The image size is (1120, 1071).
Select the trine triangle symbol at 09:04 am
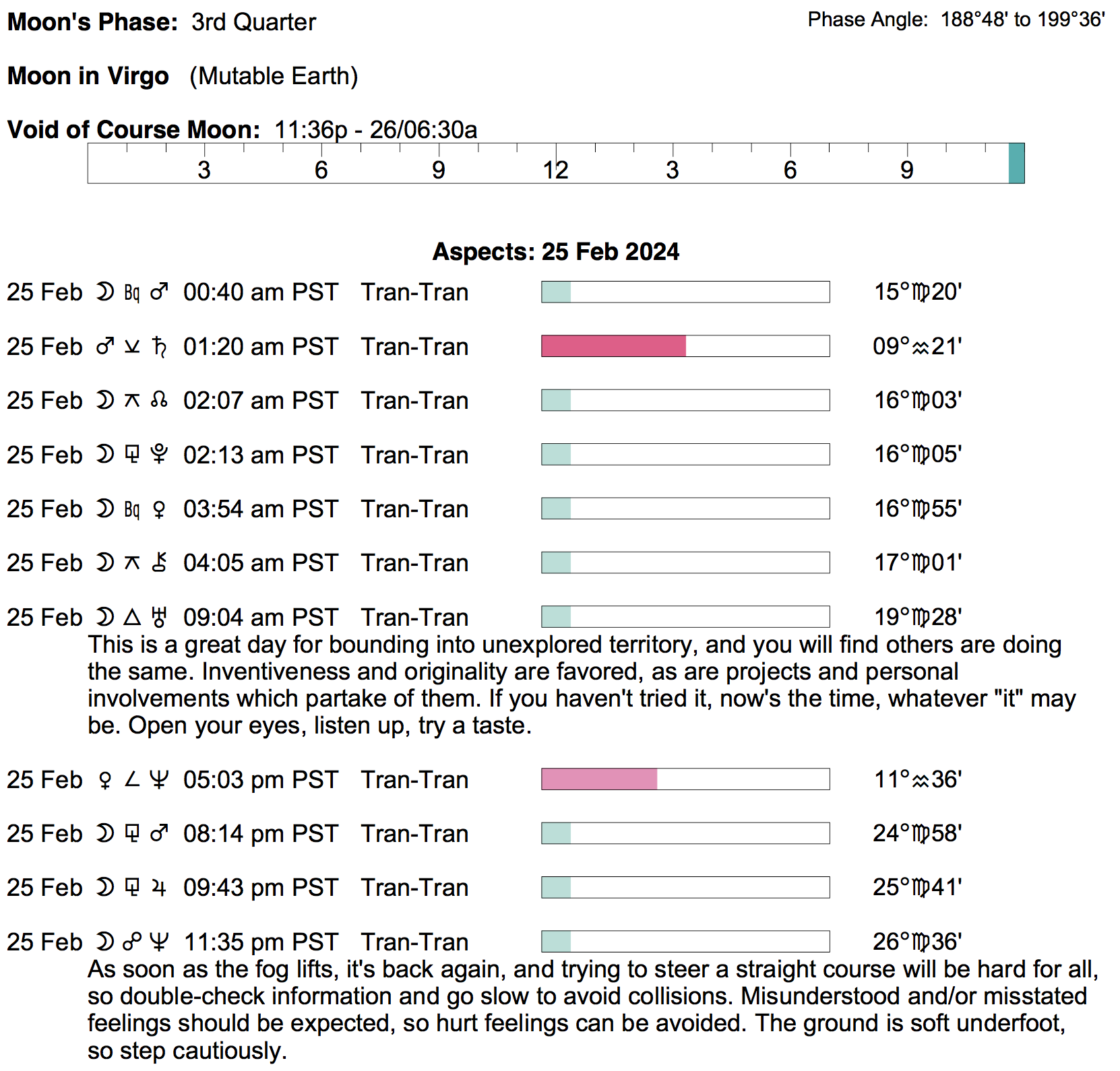(132, 617)
